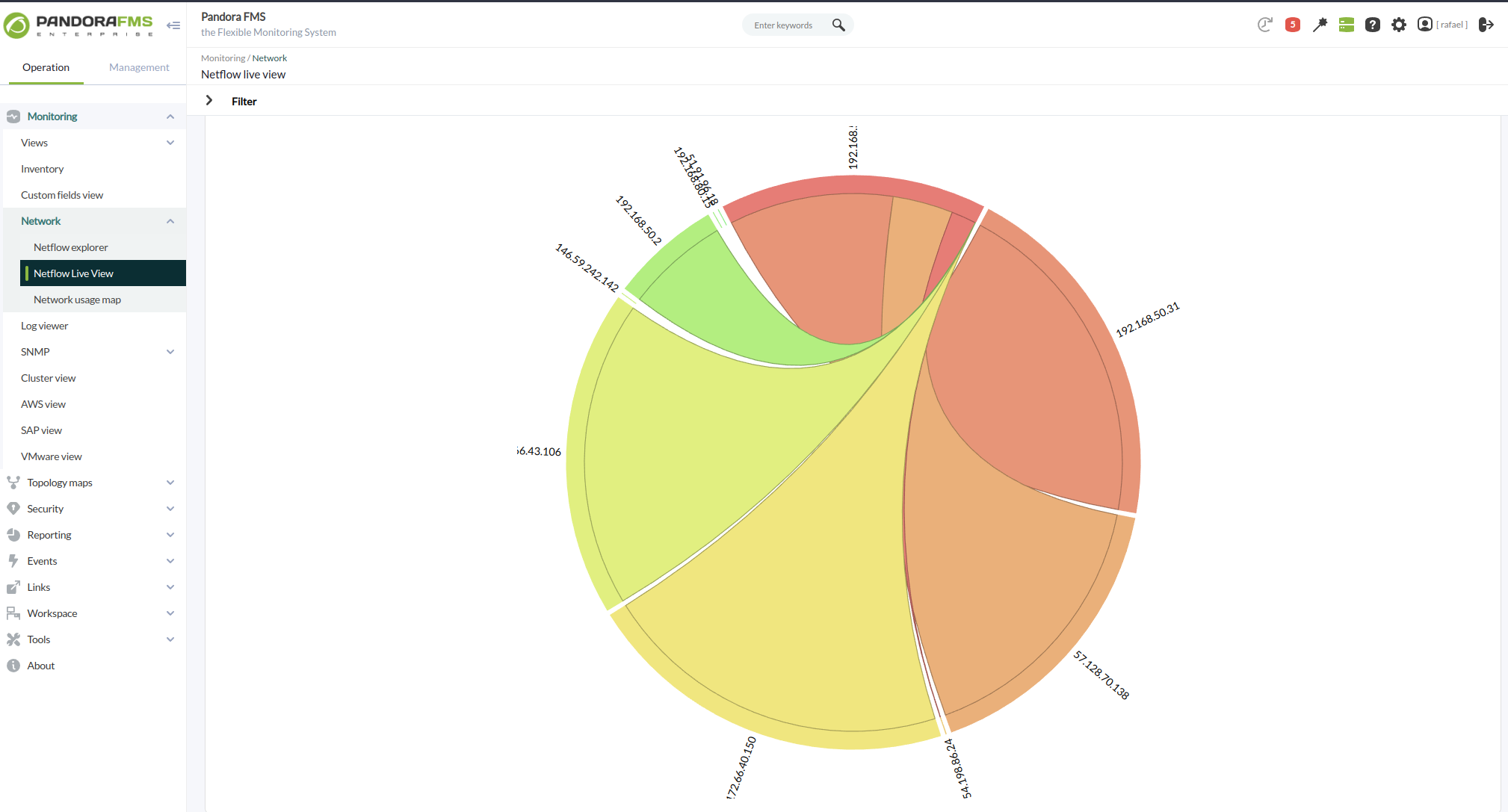Toggle the Monitoring section collapse
1508x812 pixels.
click(x=171, y=116)
